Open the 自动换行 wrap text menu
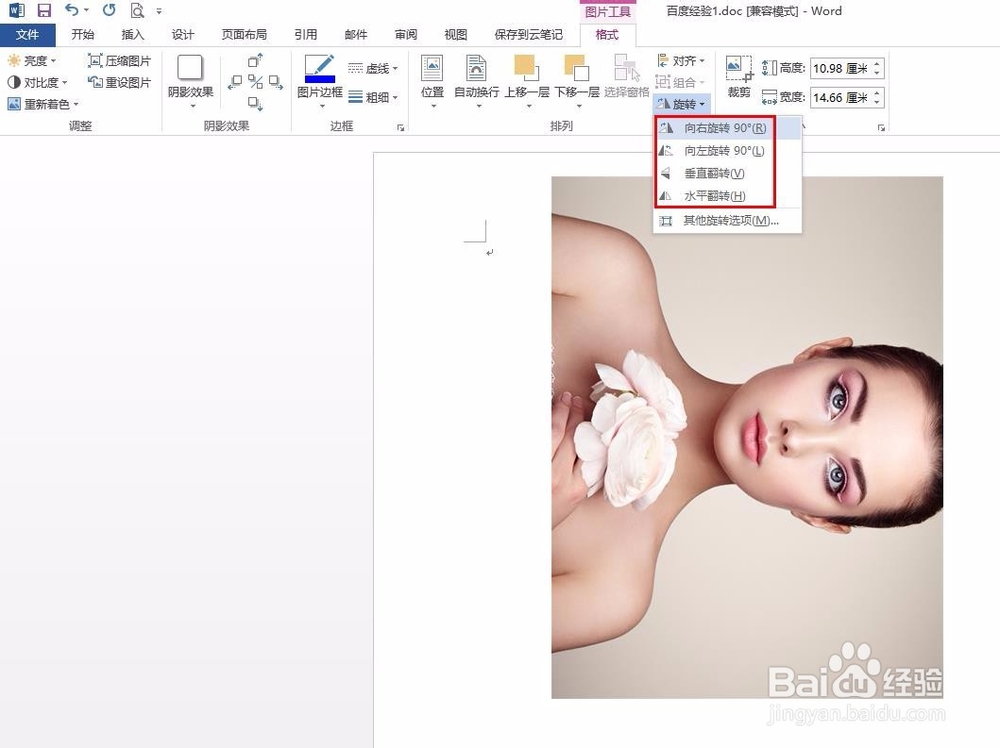 476,81
